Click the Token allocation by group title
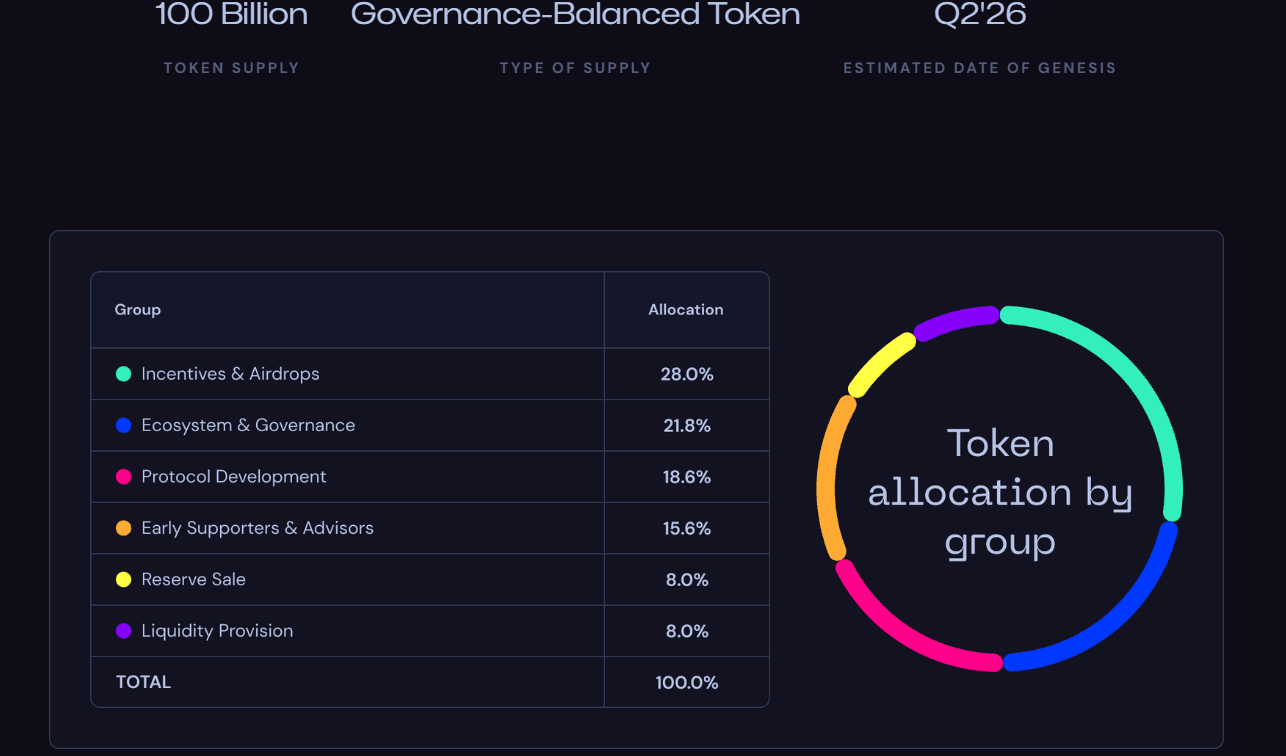The height and width of the screenshot is (756, 1286). pyautogui.click(x=1000, y=492)
